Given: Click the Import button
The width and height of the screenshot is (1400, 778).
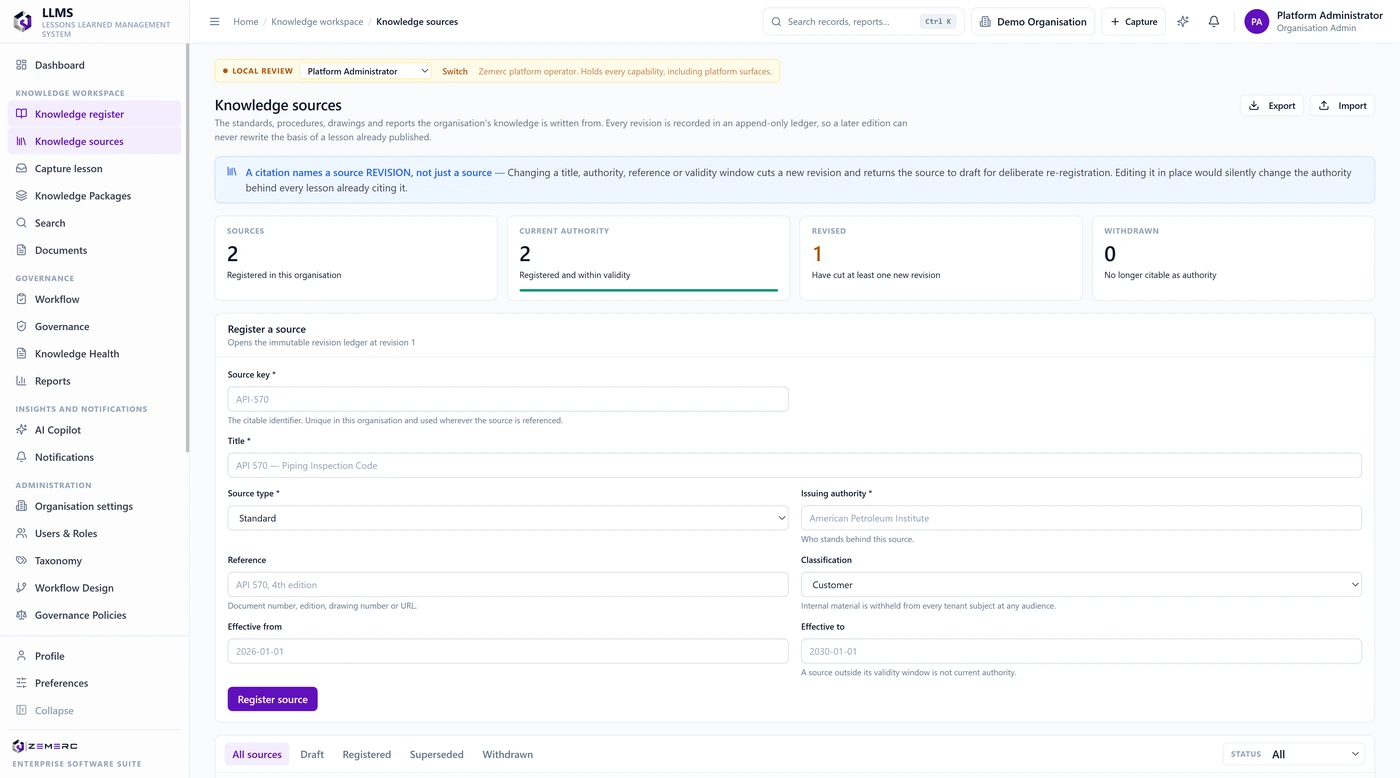Looking at the screenshot, I should tap(1342, 105).
